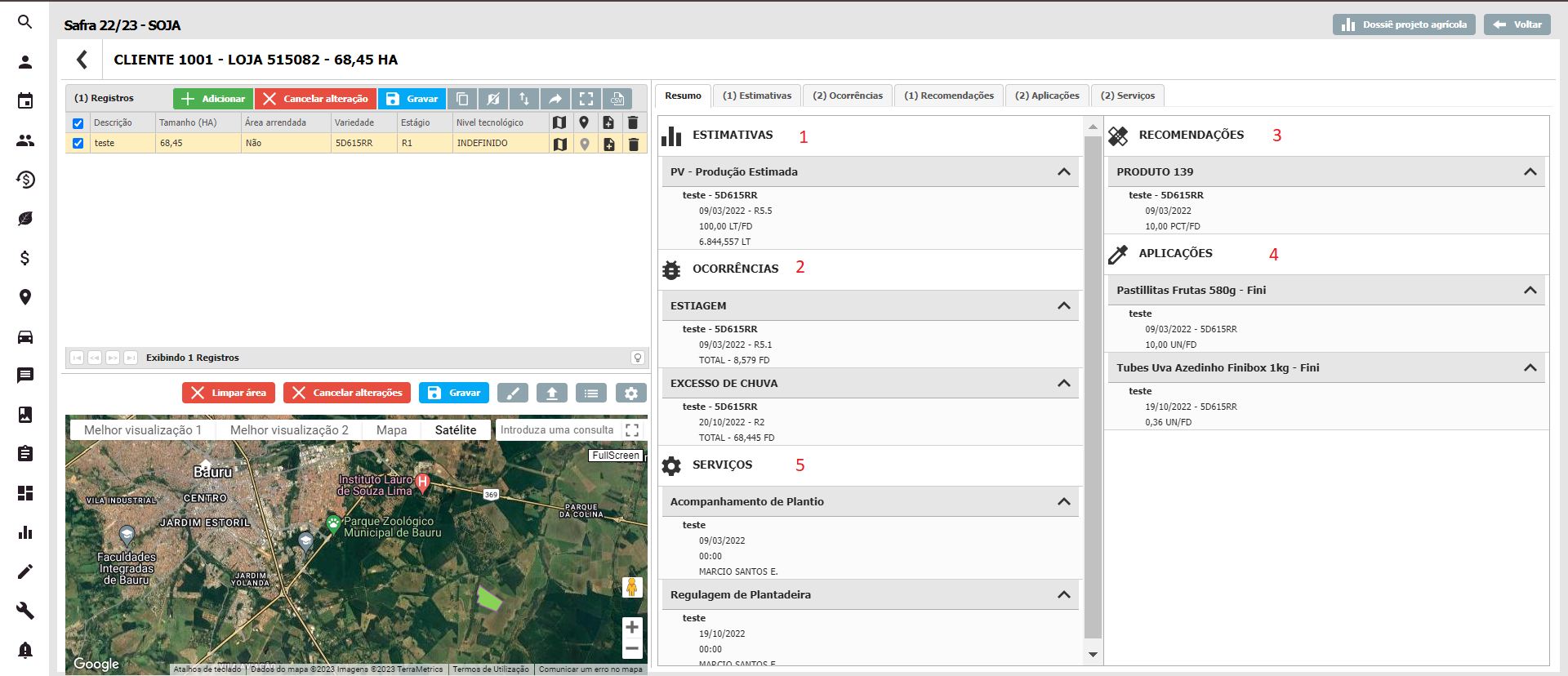Delete the teste record with the trash icon
This screenshot has width=1568, height=676.
(x=634, y=144)
